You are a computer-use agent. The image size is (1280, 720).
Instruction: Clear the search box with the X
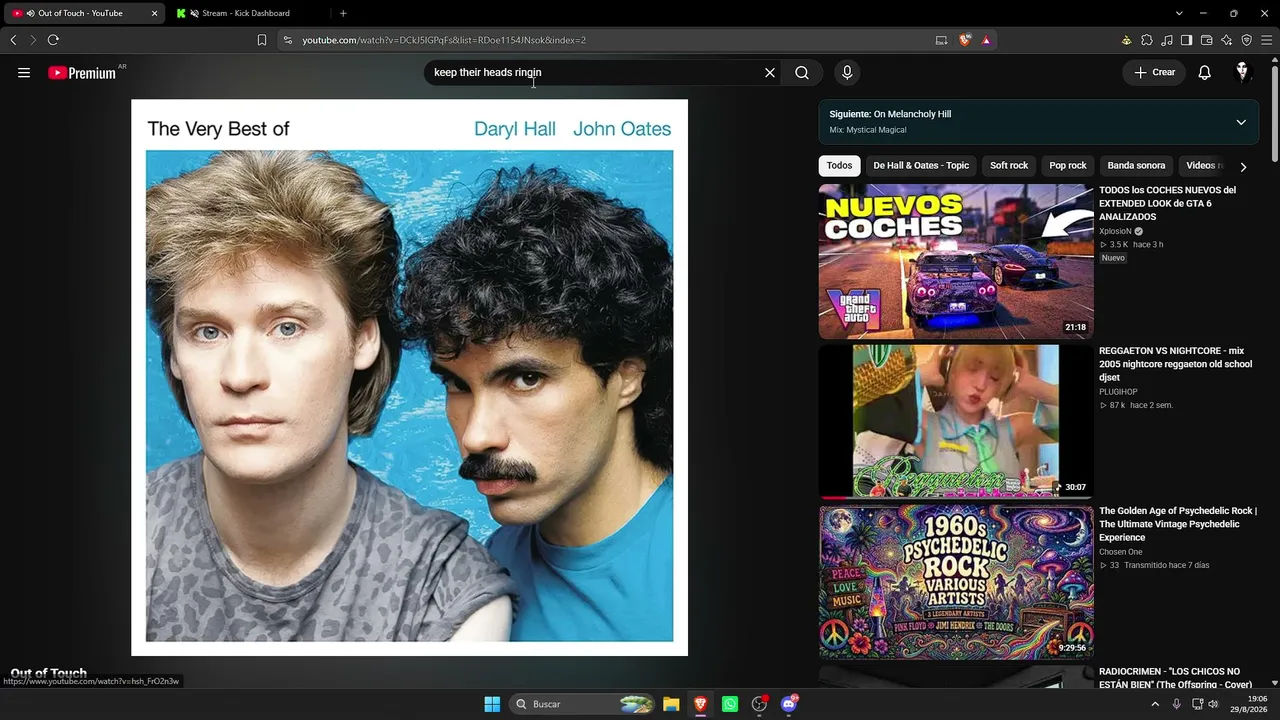(x=770, y=72)
